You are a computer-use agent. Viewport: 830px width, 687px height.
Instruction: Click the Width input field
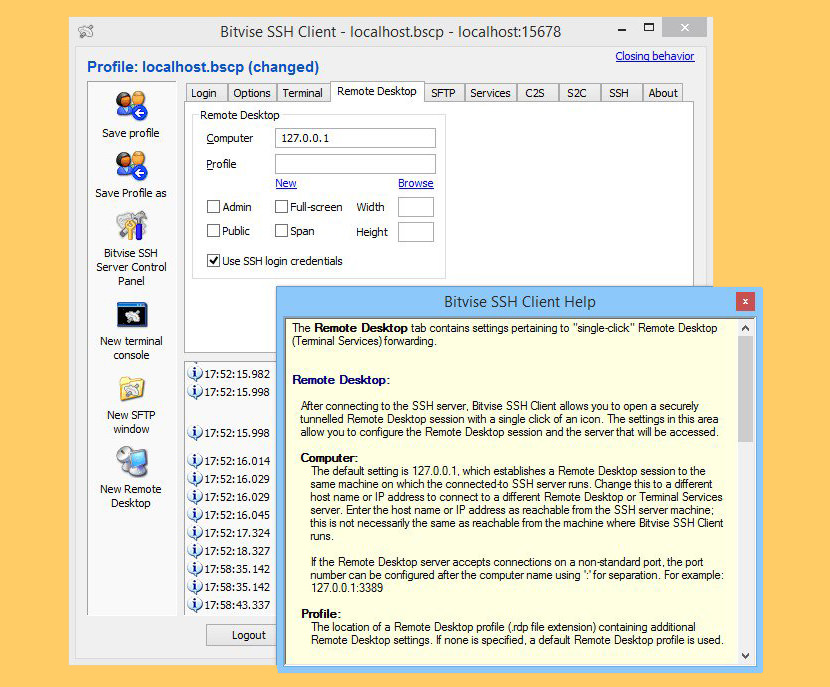(416, 206)
